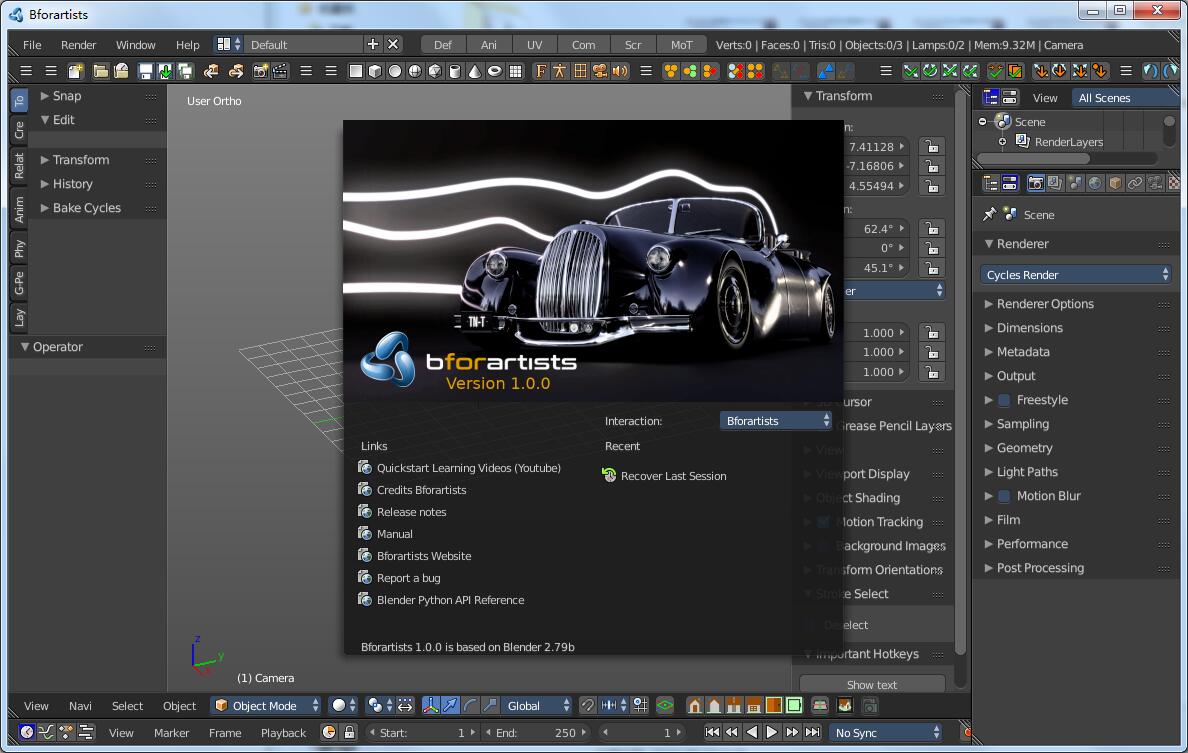Open the viewport shading sphere selector
The width and height of the screenshot is (1188, 753).
point(343,705)
